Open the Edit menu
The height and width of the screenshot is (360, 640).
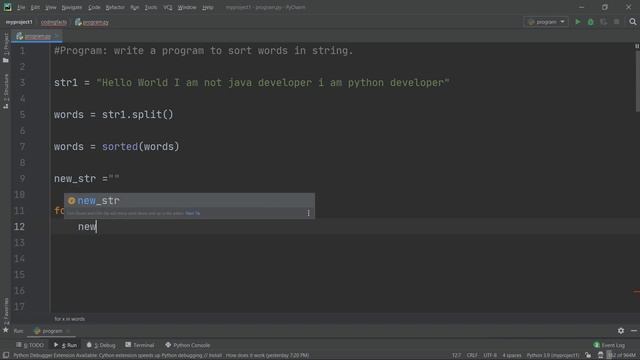click(36, 7)
